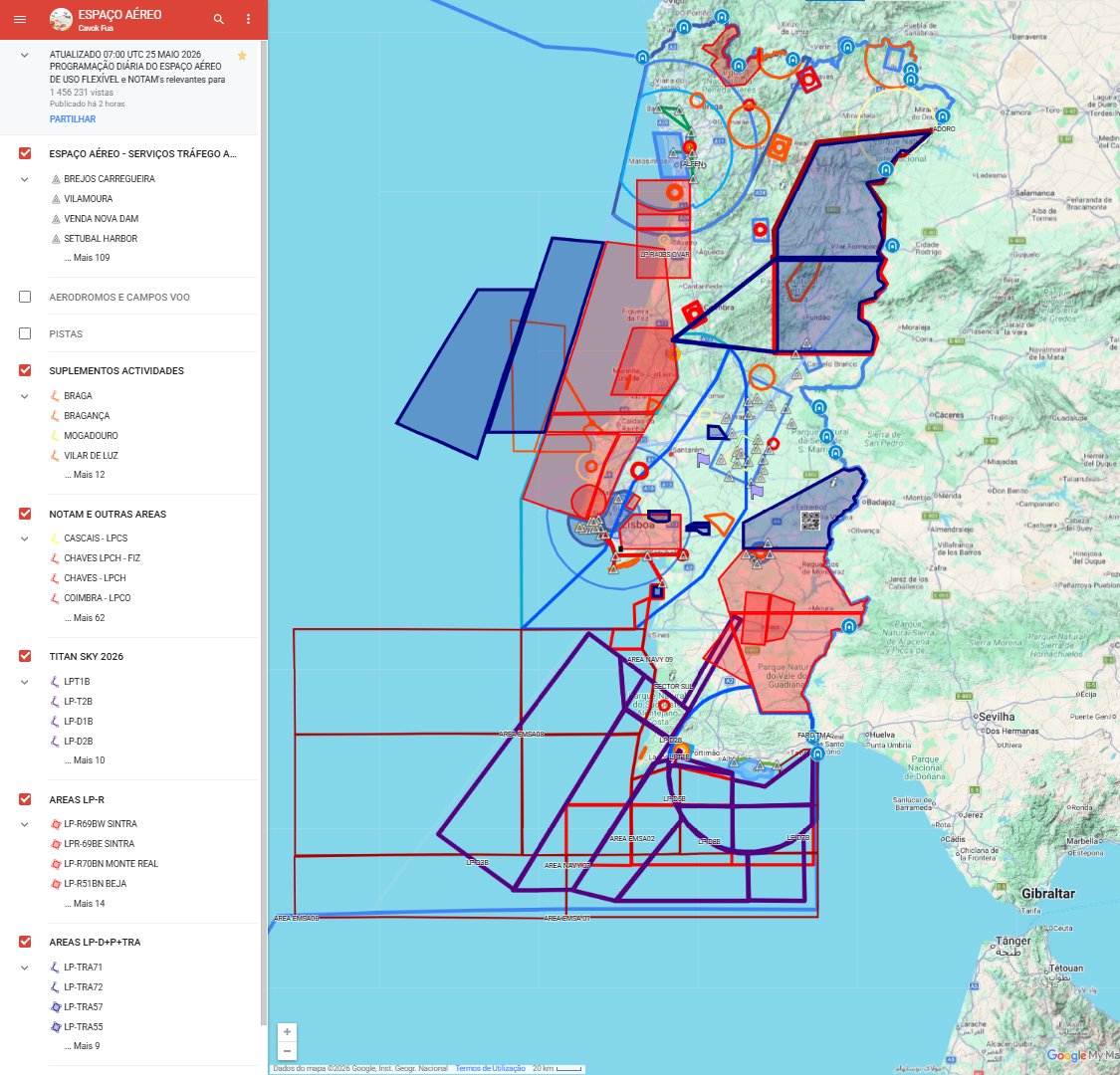Collapse the map description chevron at top
Screen dimensions: 1120x1075
click(24, 55)
